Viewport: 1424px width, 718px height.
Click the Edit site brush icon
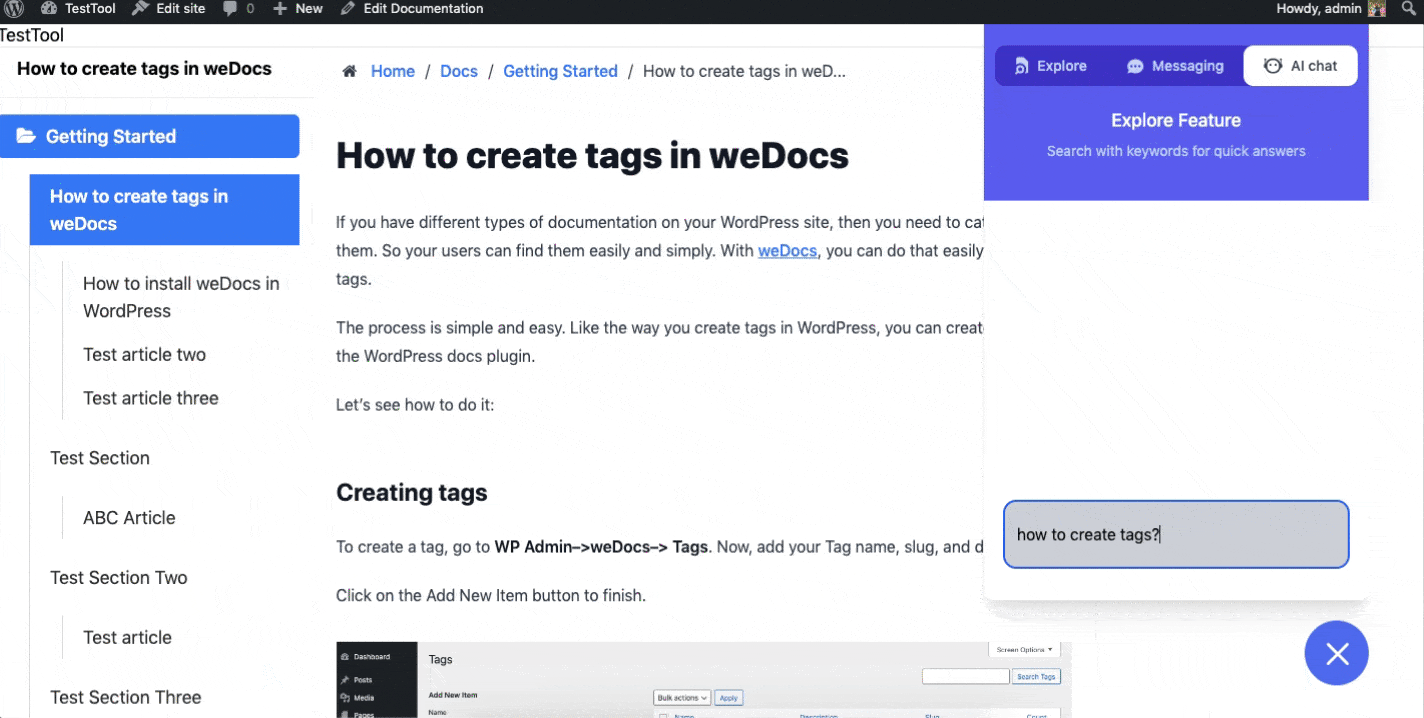tap(141, 9)
